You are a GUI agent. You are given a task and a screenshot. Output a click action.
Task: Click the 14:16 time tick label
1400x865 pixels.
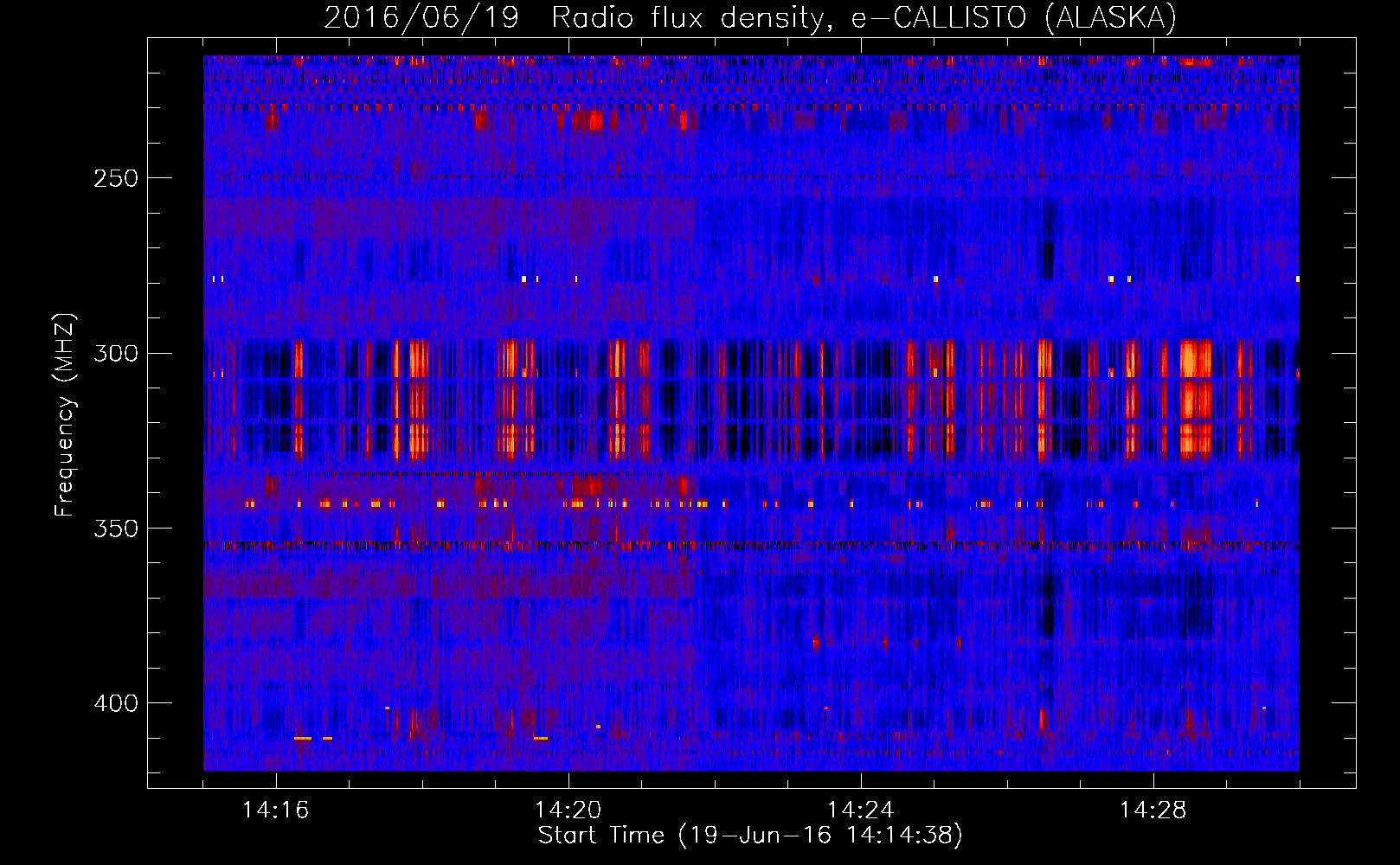tap(275, 810)
